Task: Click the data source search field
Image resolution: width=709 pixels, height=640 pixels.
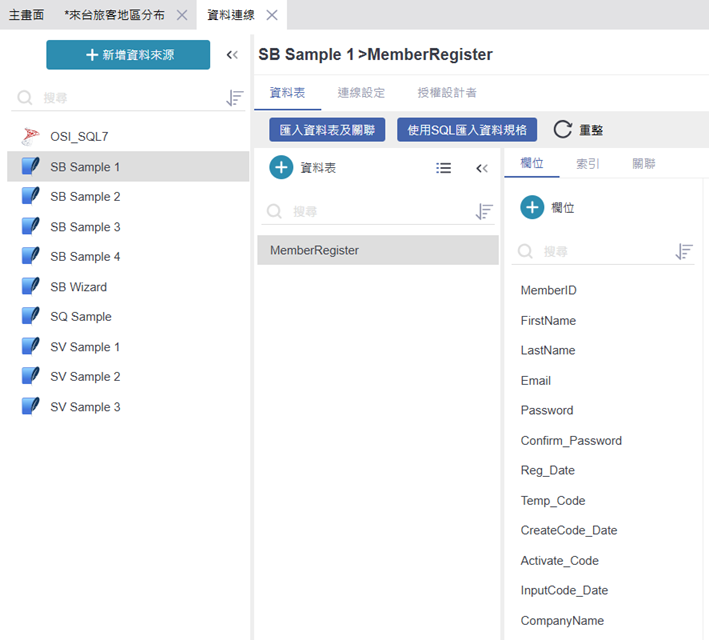Action: tap(120, 98)
